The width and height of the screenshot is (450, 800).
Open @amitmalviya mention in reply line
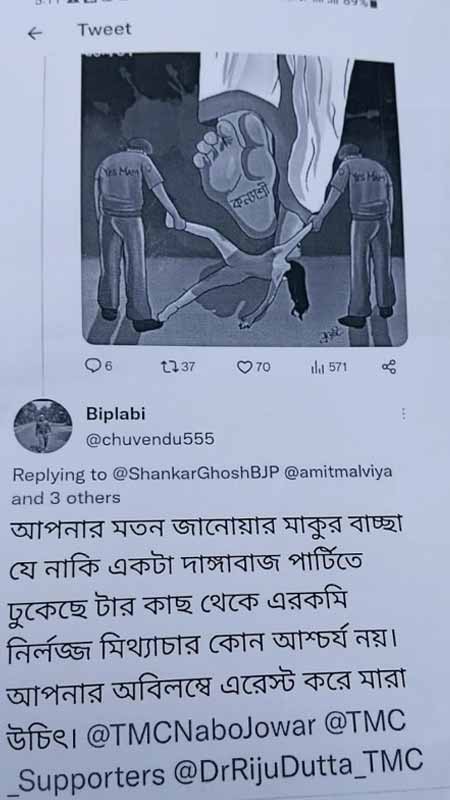pyautogui.click(x=338, y=472)
